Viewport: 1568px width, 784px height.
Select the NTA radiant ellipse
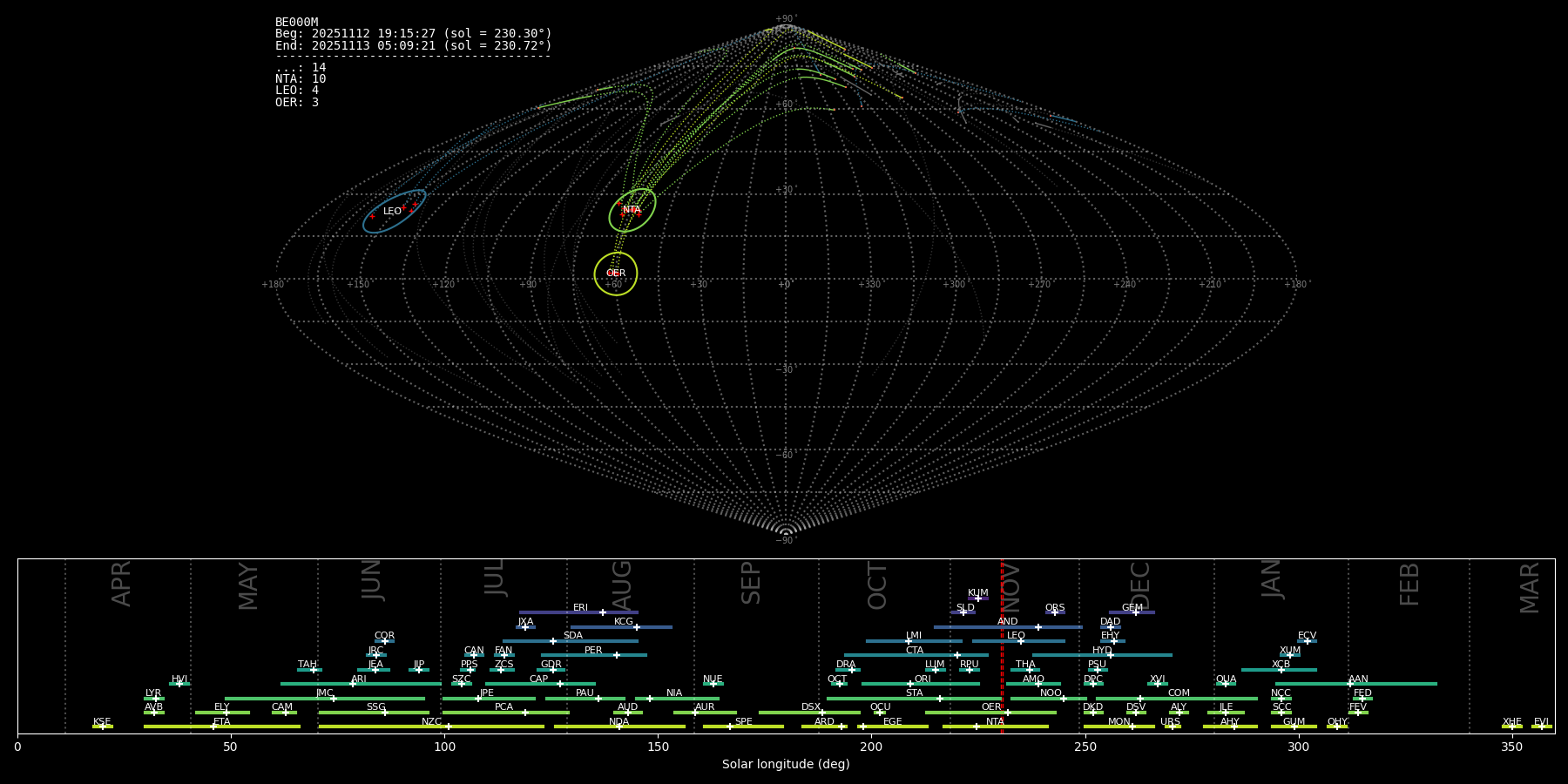(x=632, y=210)
